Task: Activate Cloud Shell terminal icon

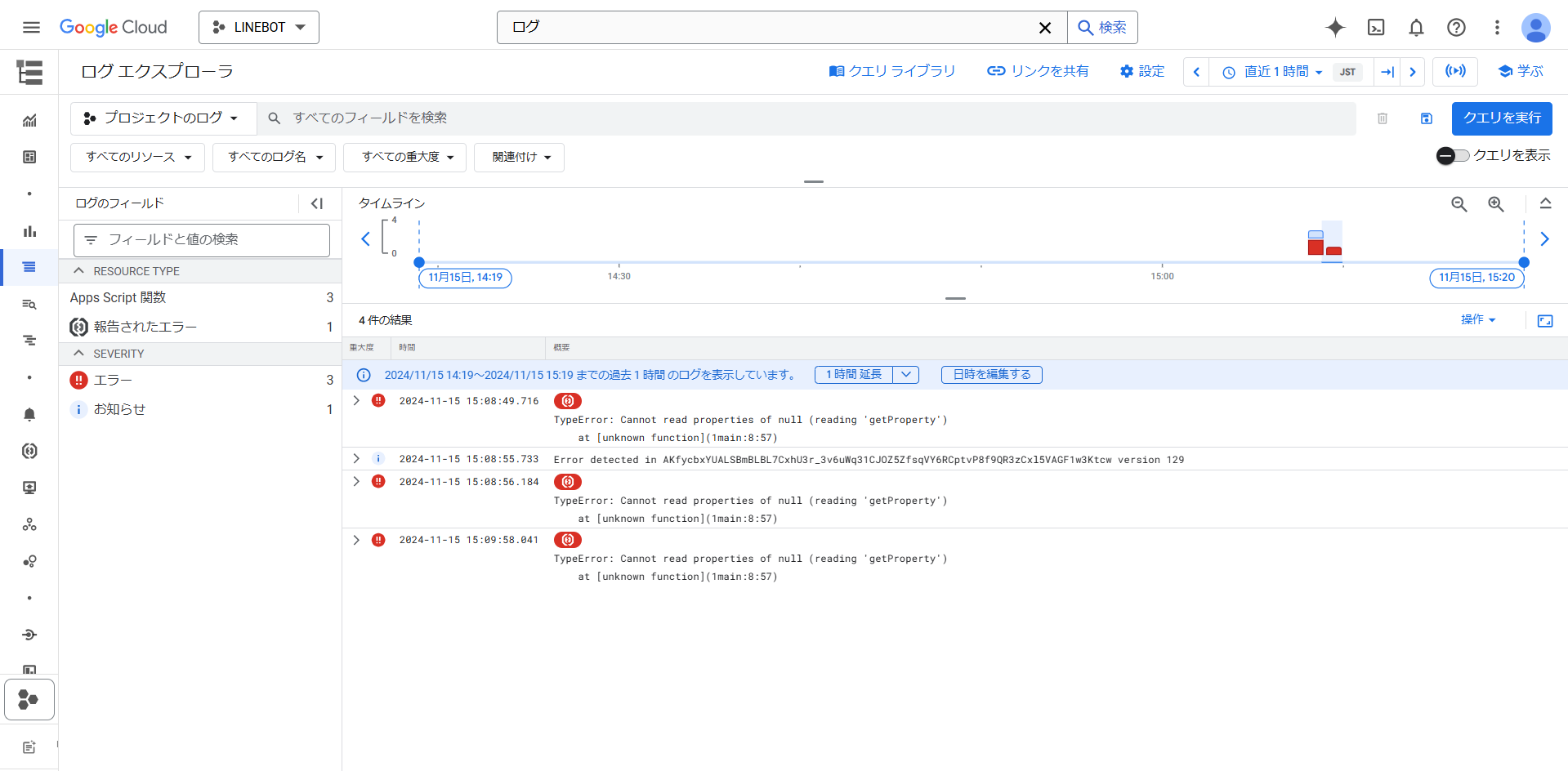Action: (1376, 27)
